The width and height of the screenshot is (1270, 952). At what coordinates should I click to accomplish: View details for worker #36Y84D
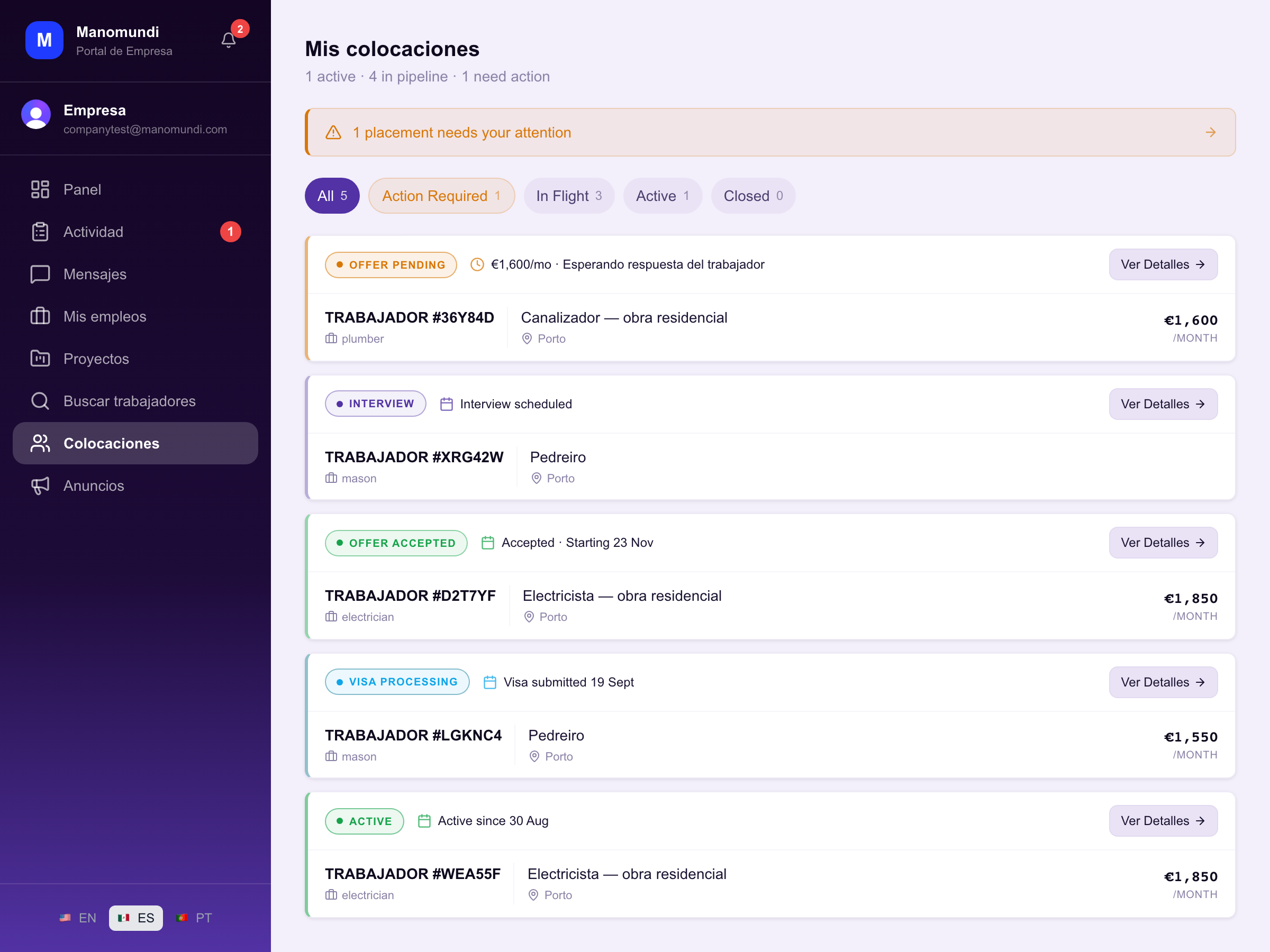1163,264
